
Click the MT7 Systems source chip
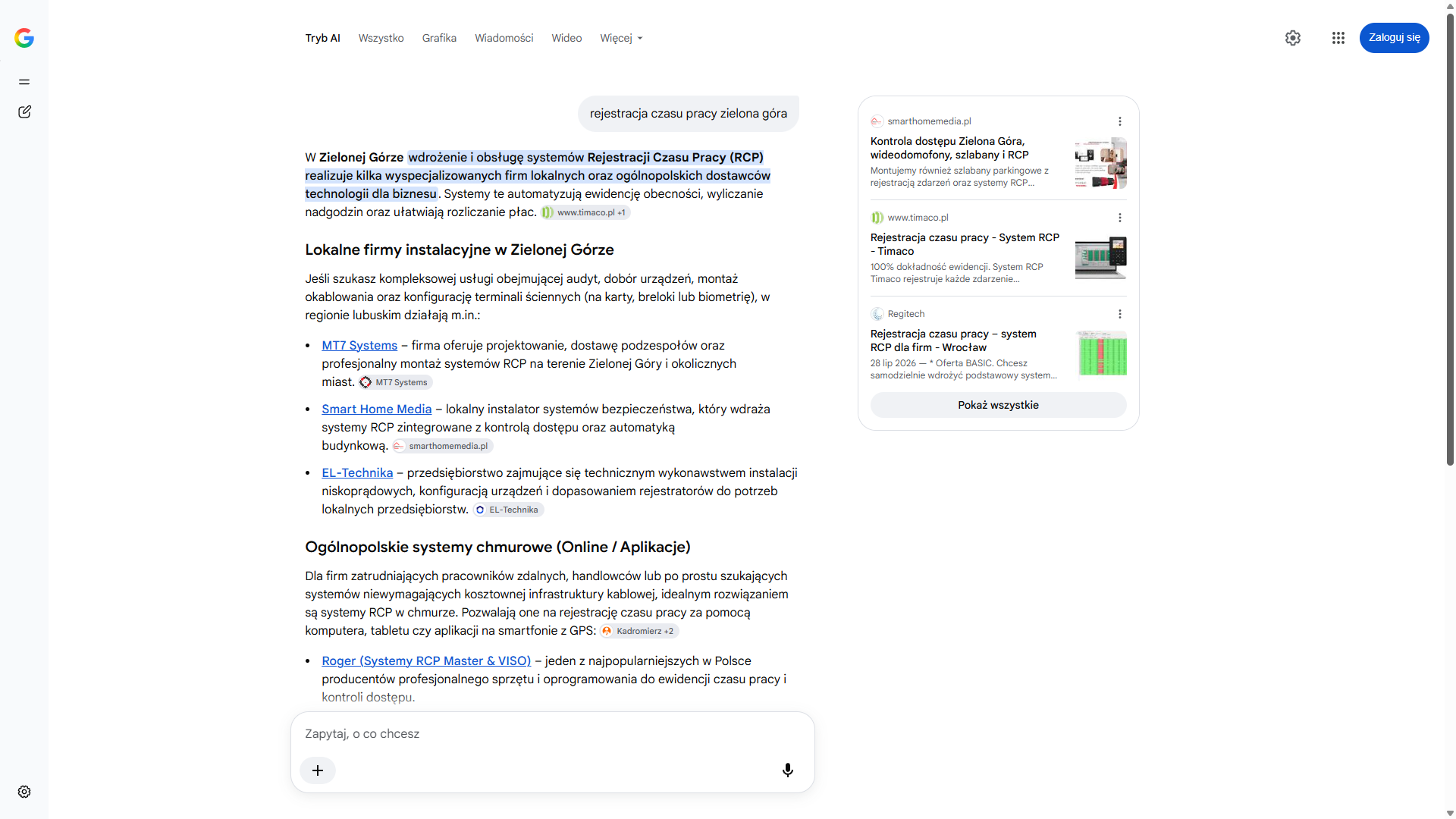click(x=395, y=382)
